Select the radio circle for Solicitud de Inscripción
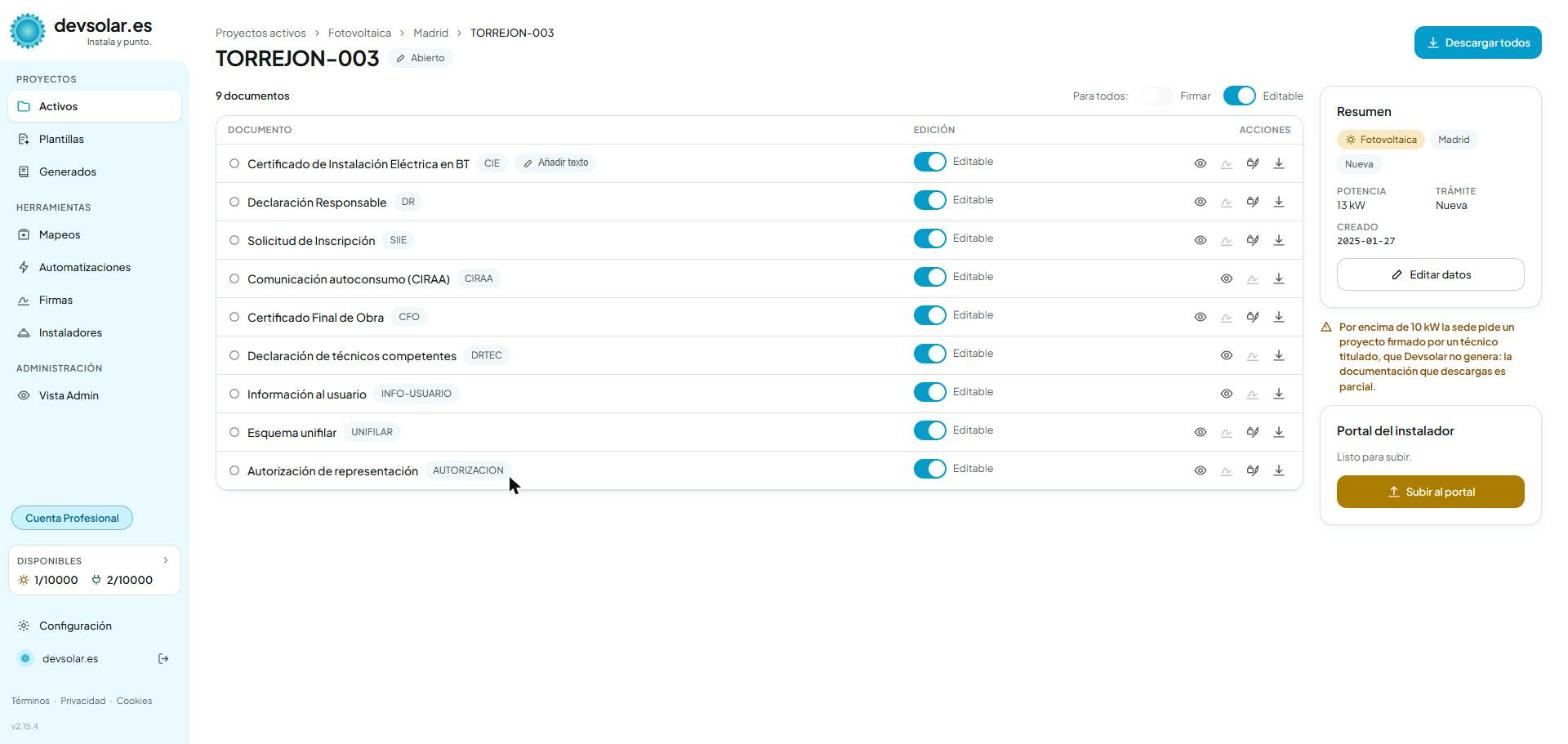The image size is (1568, 744). tap(234, 240)
